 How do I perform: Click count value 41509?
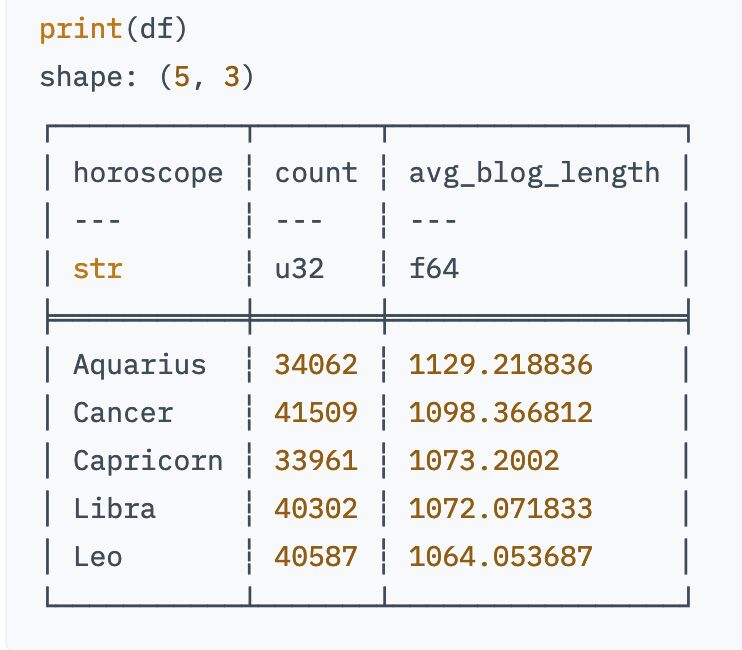point(315,413)
